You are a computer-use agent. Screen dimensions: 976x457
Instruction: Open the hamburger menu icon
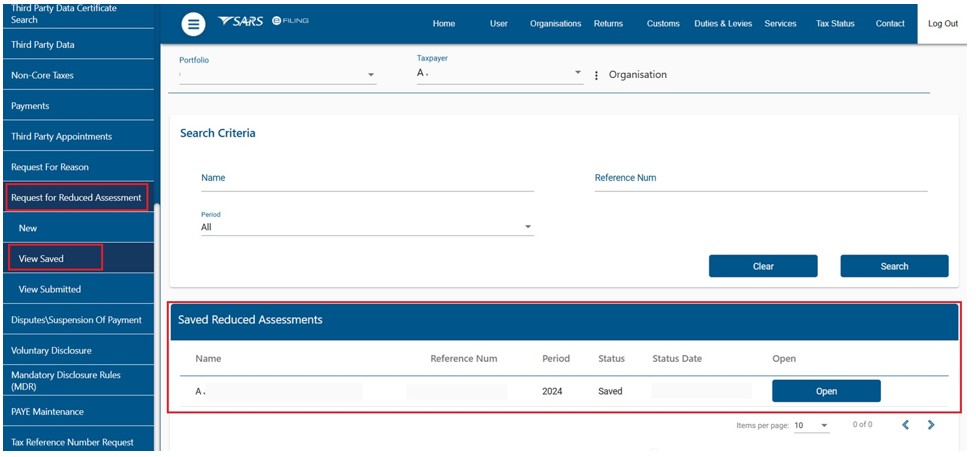[194, 24]
